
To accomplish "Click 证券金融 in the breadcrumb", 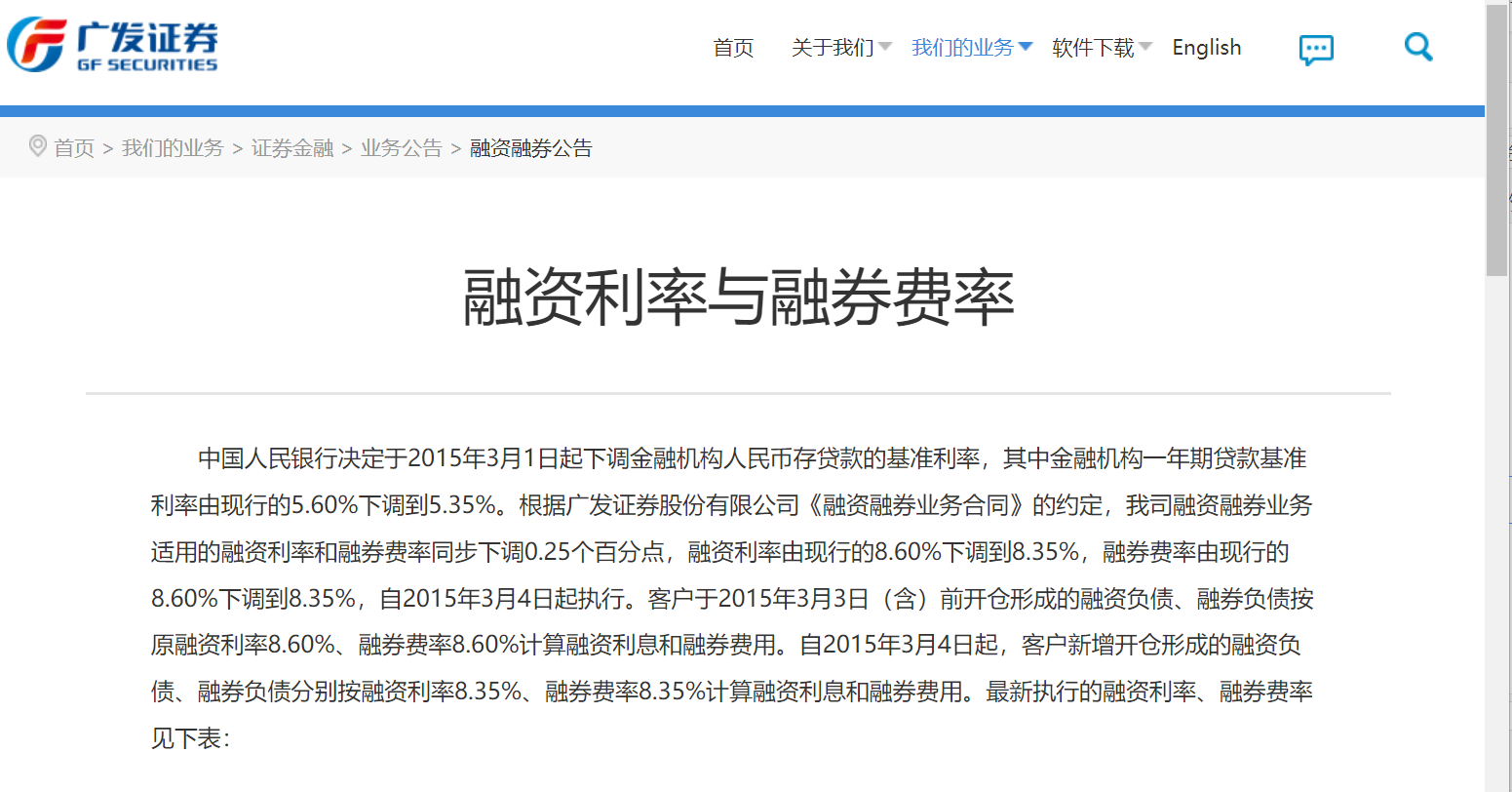I will click(x=292, y=148).
